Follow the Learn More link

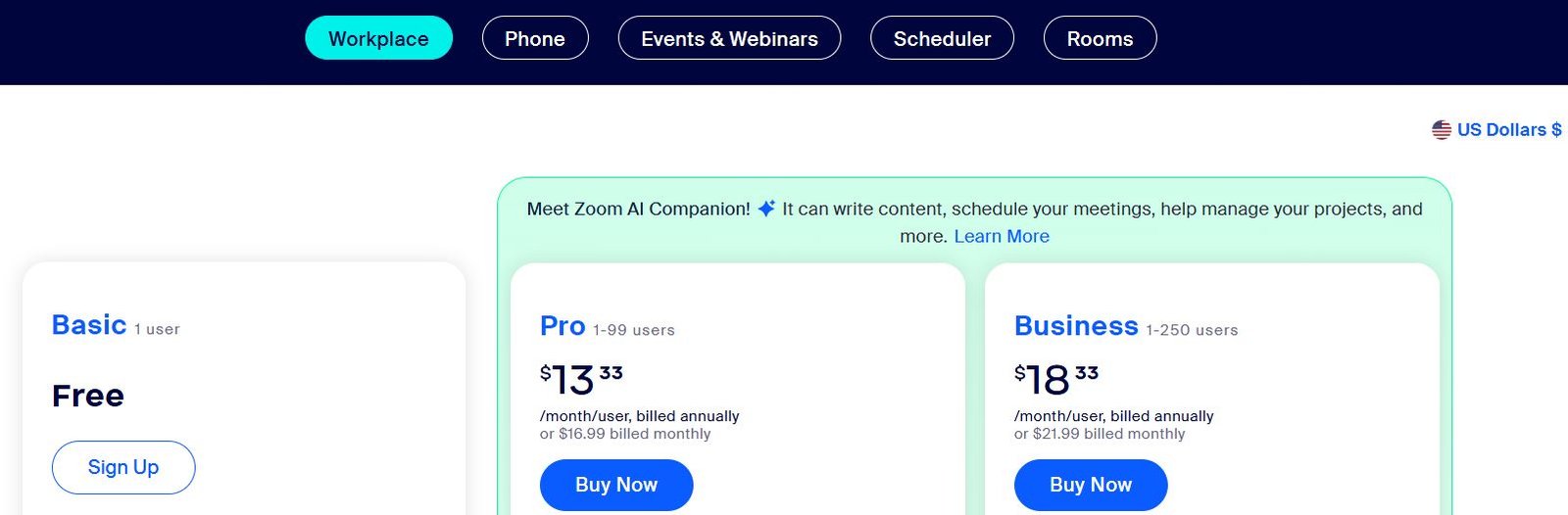pyautogui.click(x=1002, y=236)
